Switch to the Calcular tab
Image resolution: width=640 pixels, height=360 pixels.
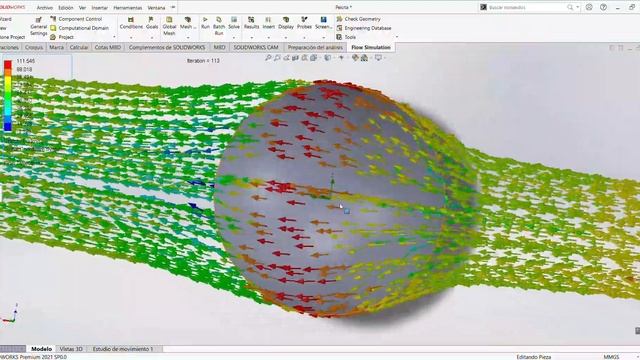(79, 47)
